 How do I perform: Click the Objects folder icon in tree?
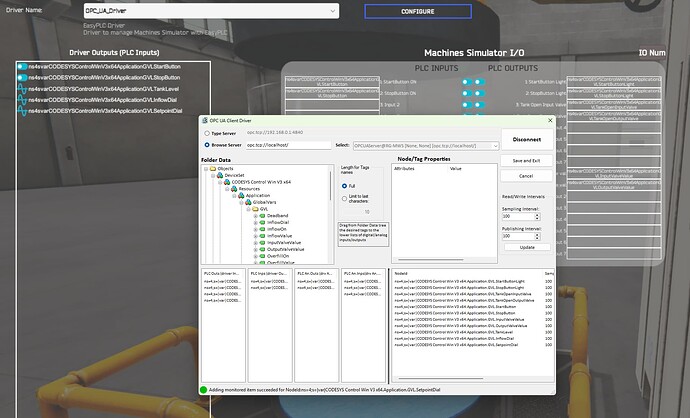pyautogui.click(x=213, y=169)
